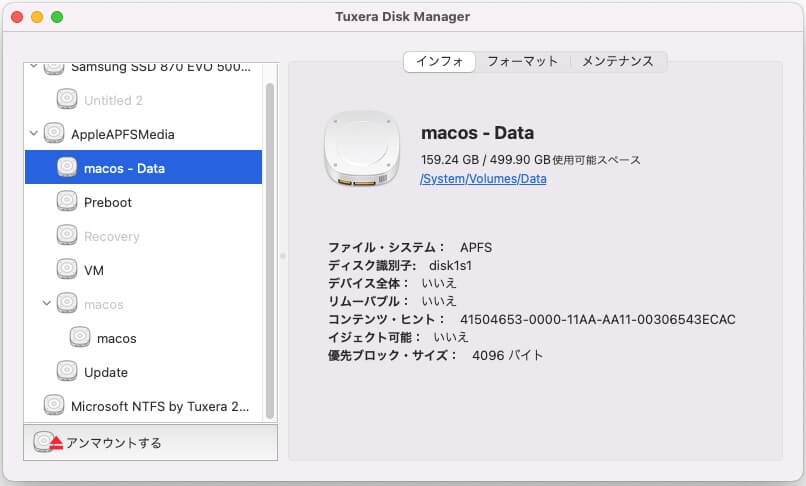
Task: Click the Tuxera Disk Manager window title
Action: click(402, 17)
